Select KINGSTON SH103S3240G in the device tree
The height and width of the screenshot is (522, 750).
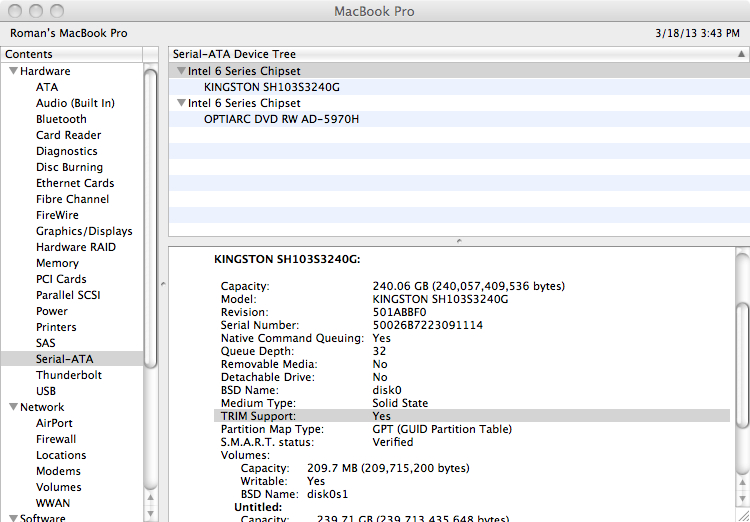pos(271,88)
